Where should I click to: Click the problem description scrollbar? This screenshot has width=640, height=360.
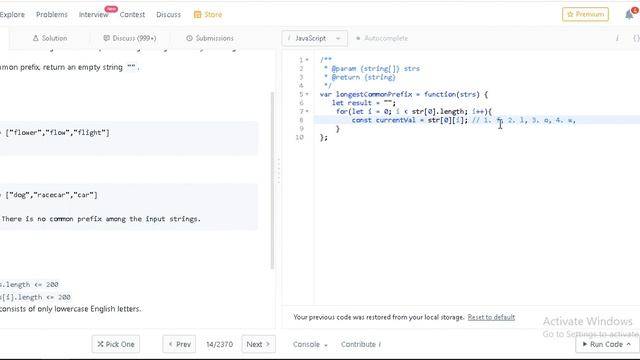[272, 180]
